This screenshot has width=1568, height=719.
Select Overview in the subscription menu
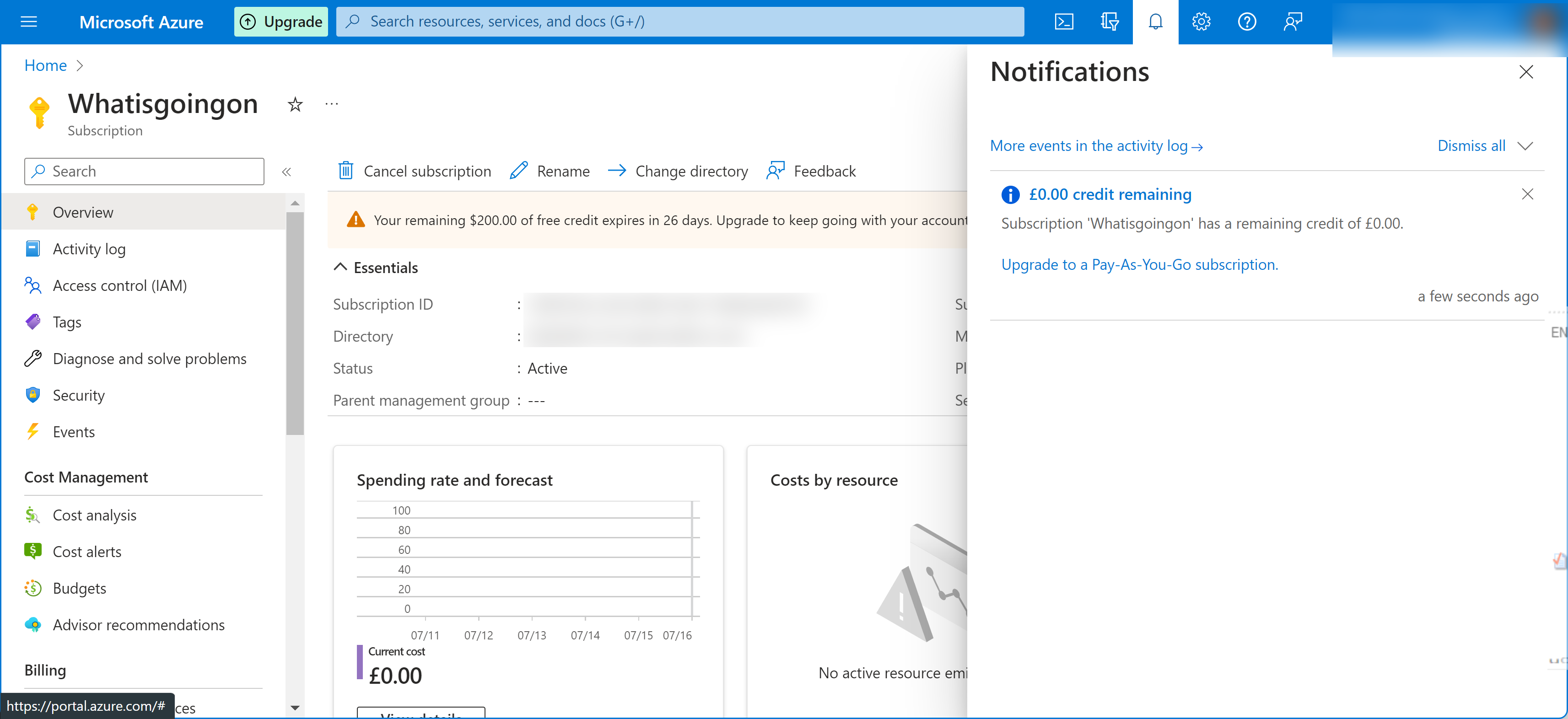coord(83,212)
